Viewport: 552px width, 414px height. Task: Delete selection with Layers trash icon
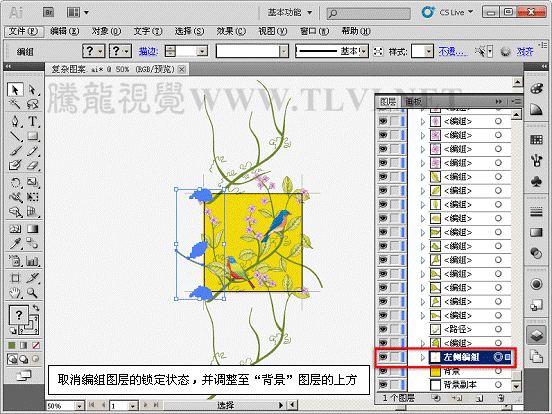500,398
